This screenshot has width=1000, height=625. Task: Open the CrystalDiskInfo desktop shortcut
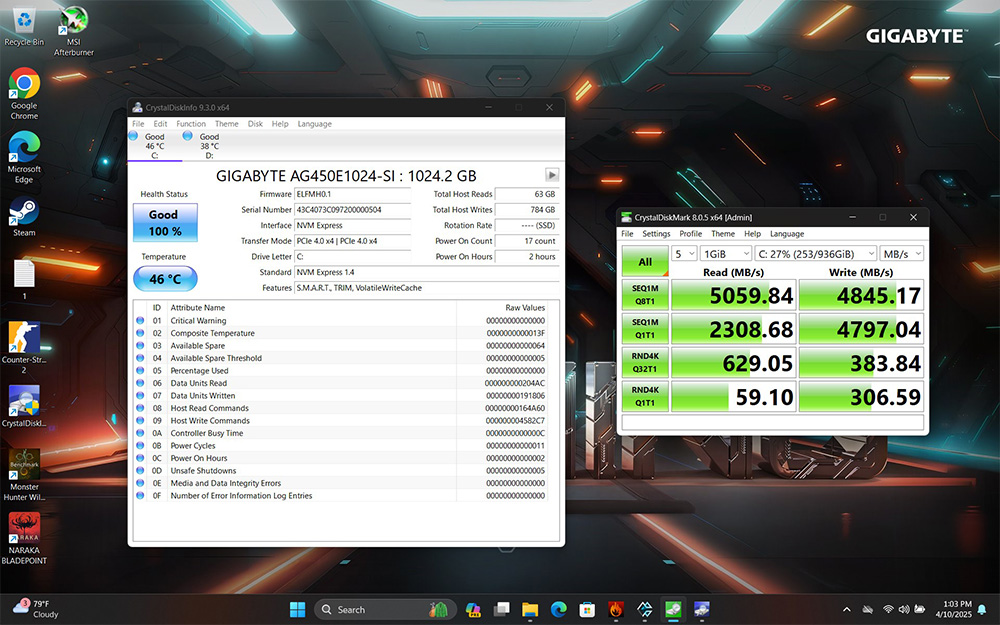[x=24, y=406]
